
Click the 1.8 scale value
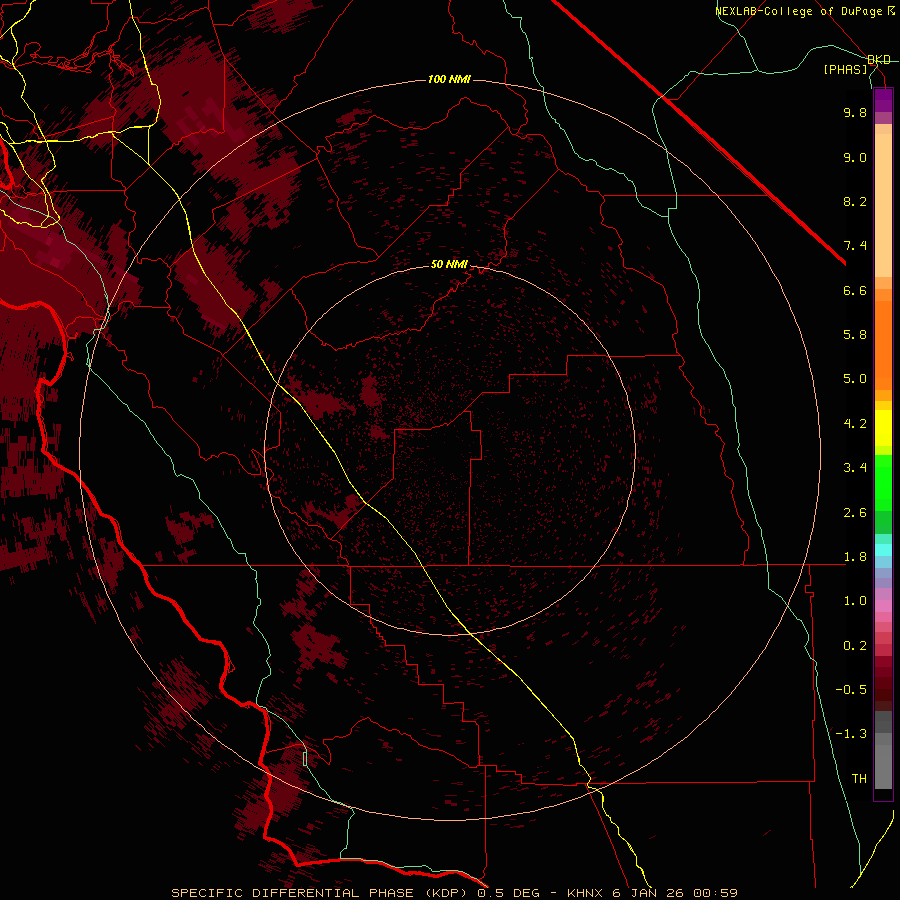point(855,557)
